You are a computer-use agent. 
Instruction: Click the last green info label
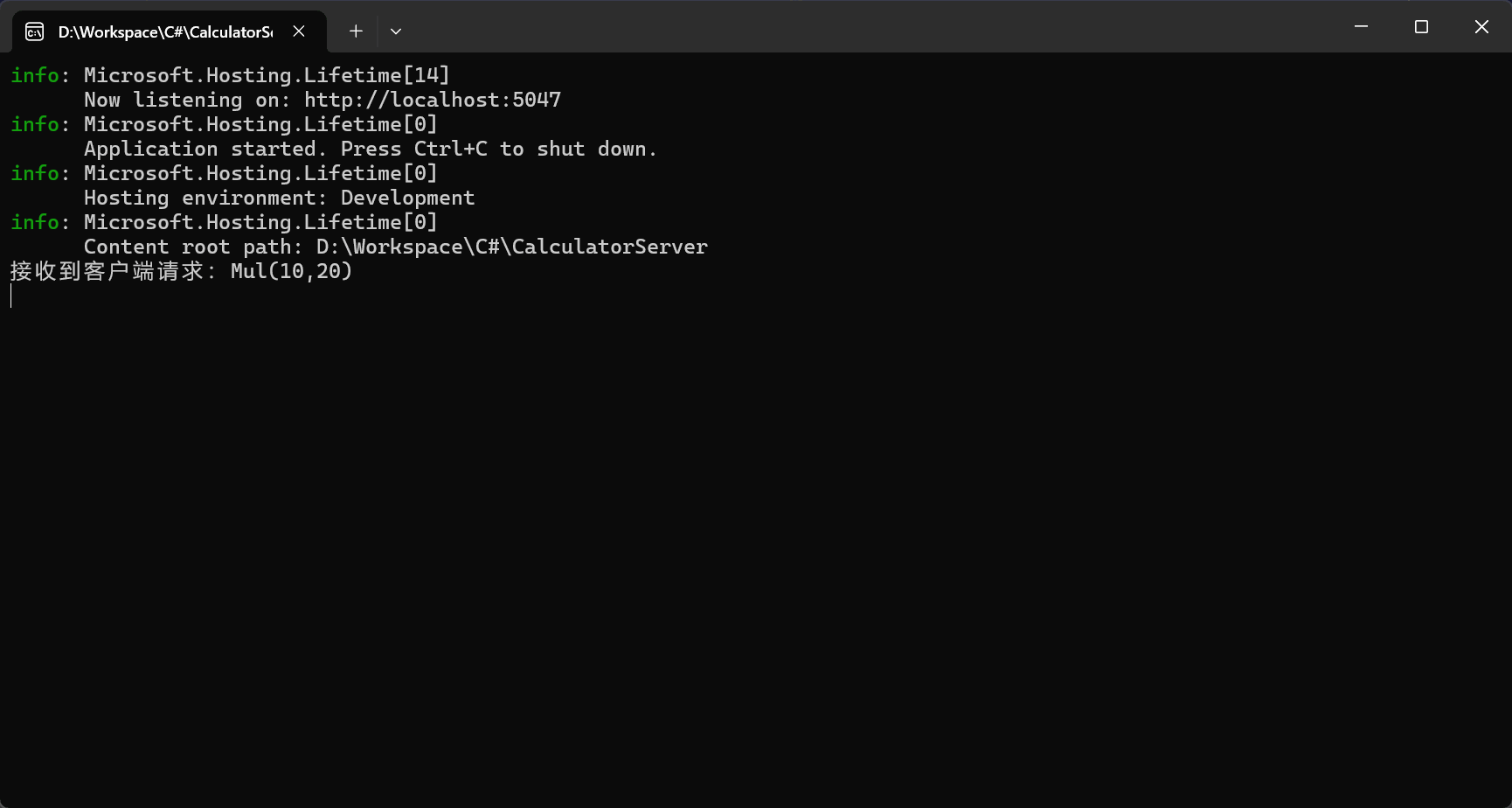tap(35, 222)
